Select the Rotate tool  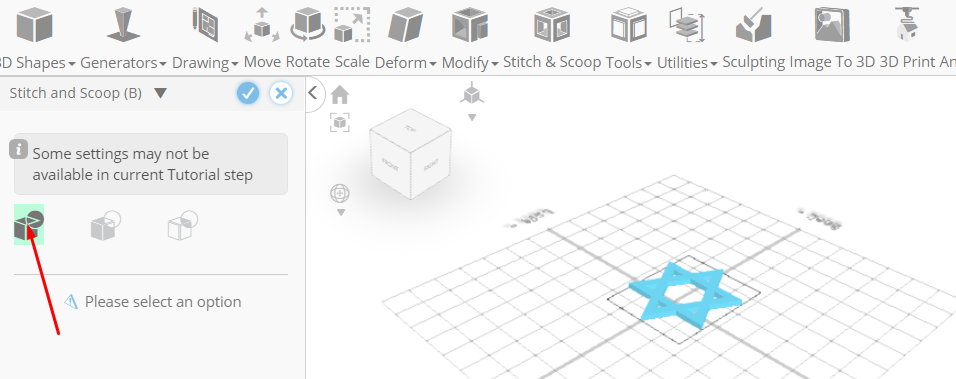[308, 38]
